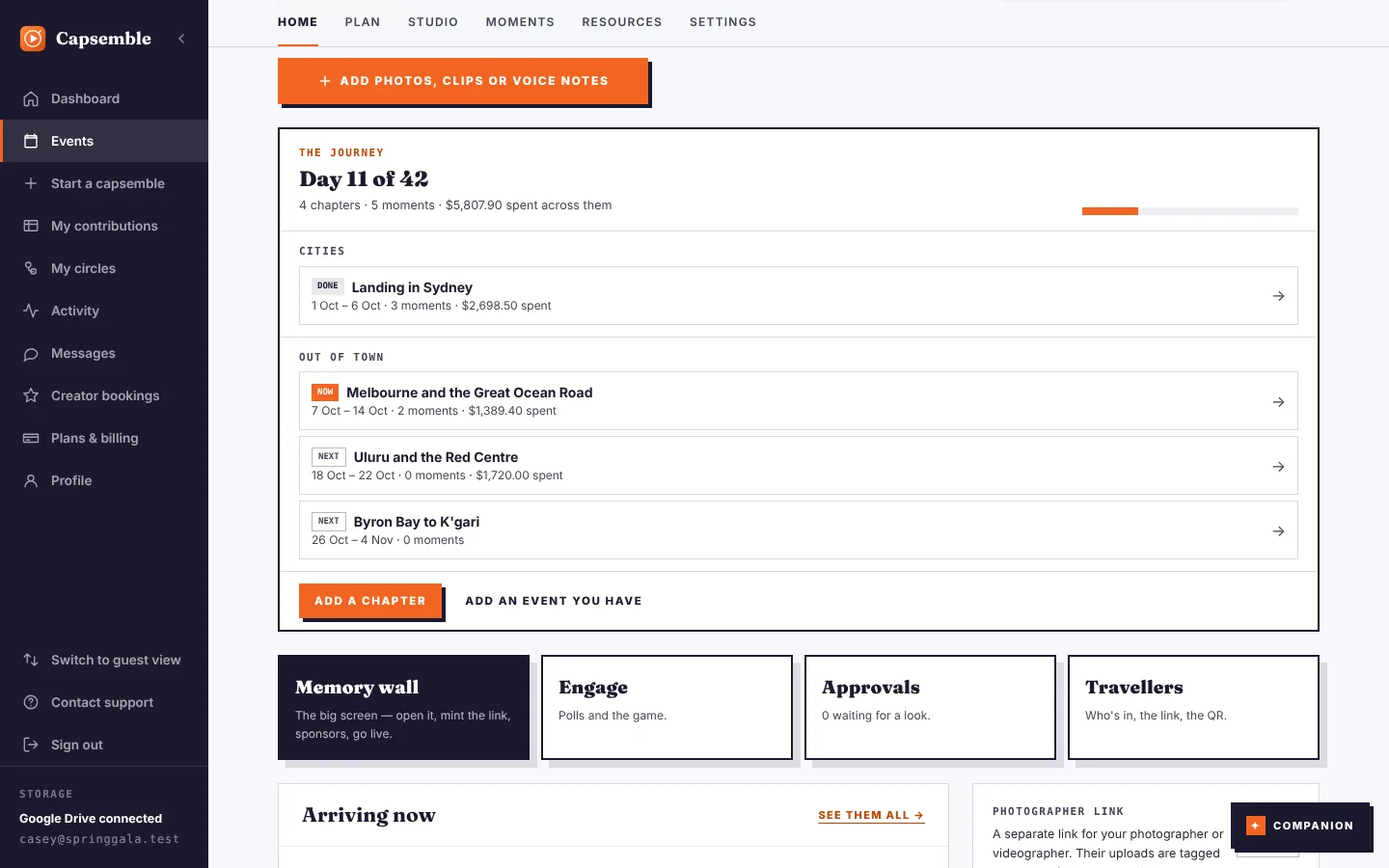
Task: Open the Approvals card
Action: pos(930,707)
